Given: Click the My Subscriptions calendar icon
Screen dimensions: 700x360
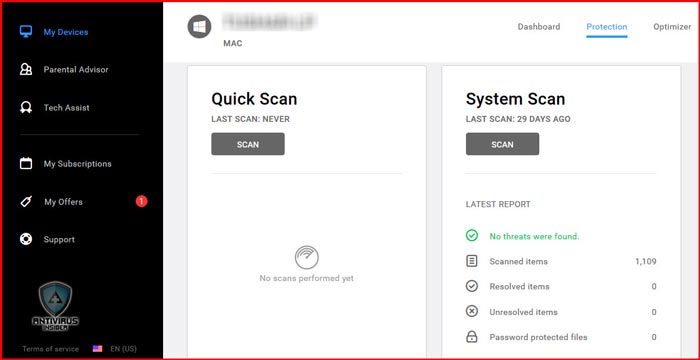Looking at the screenshot, I should pos(26,163).
